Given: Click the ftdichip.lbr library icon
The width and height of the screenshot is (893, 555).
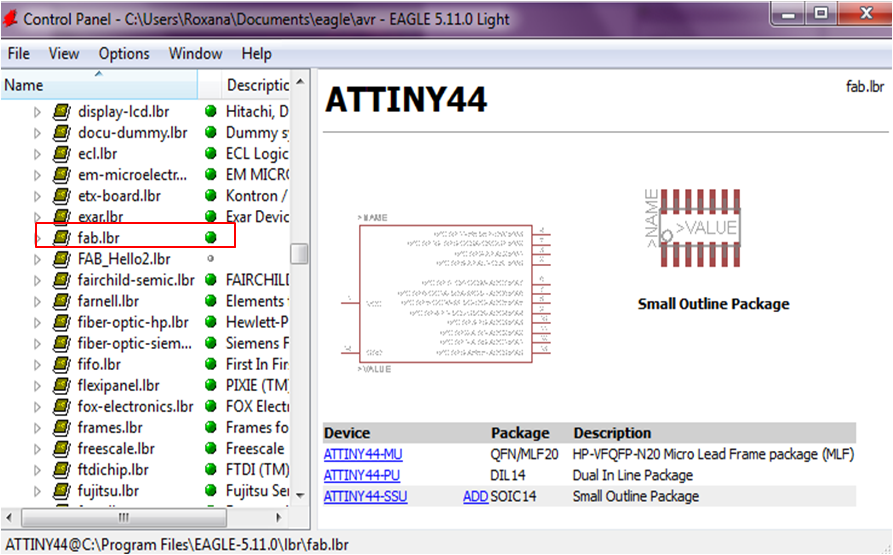Looking at the screenshot, I should point(62,470).
